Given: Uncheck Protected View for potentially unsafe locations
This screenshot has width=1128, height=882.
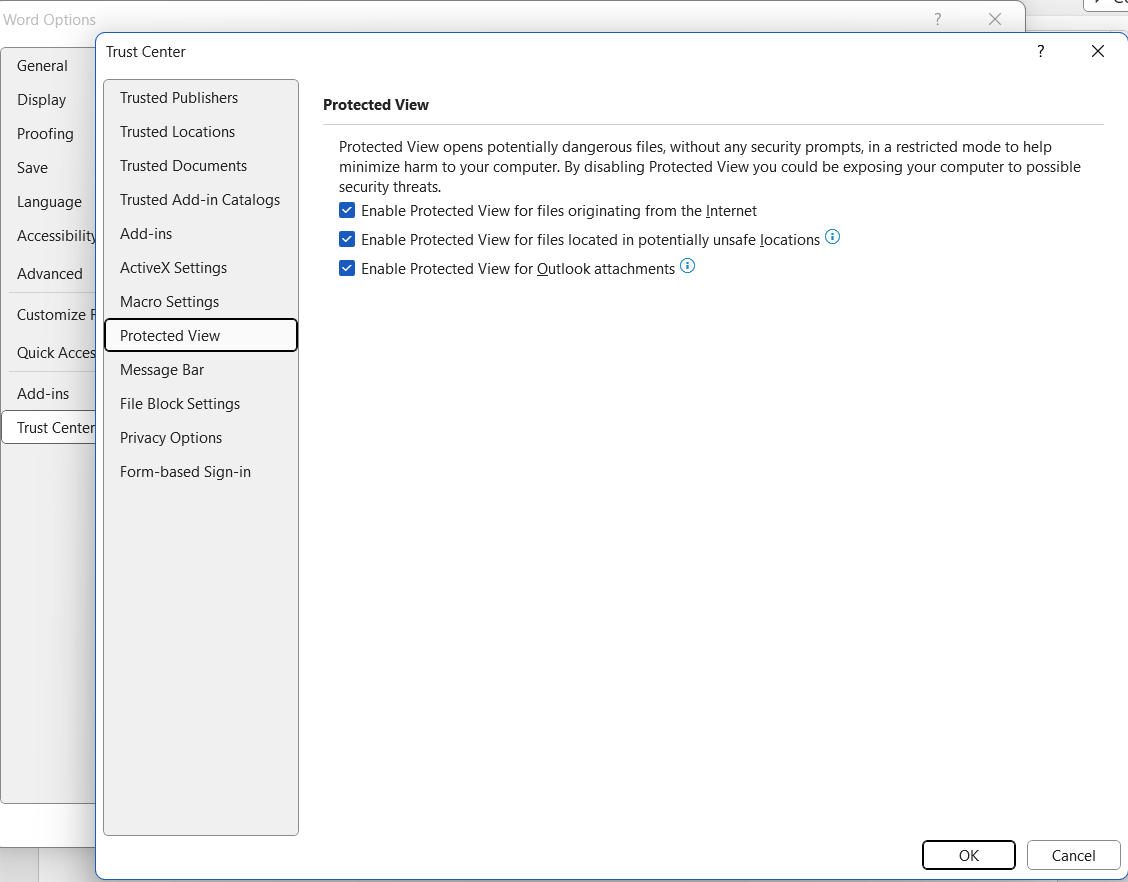Looking at the screenshot, I should click(x=349, y=239).
